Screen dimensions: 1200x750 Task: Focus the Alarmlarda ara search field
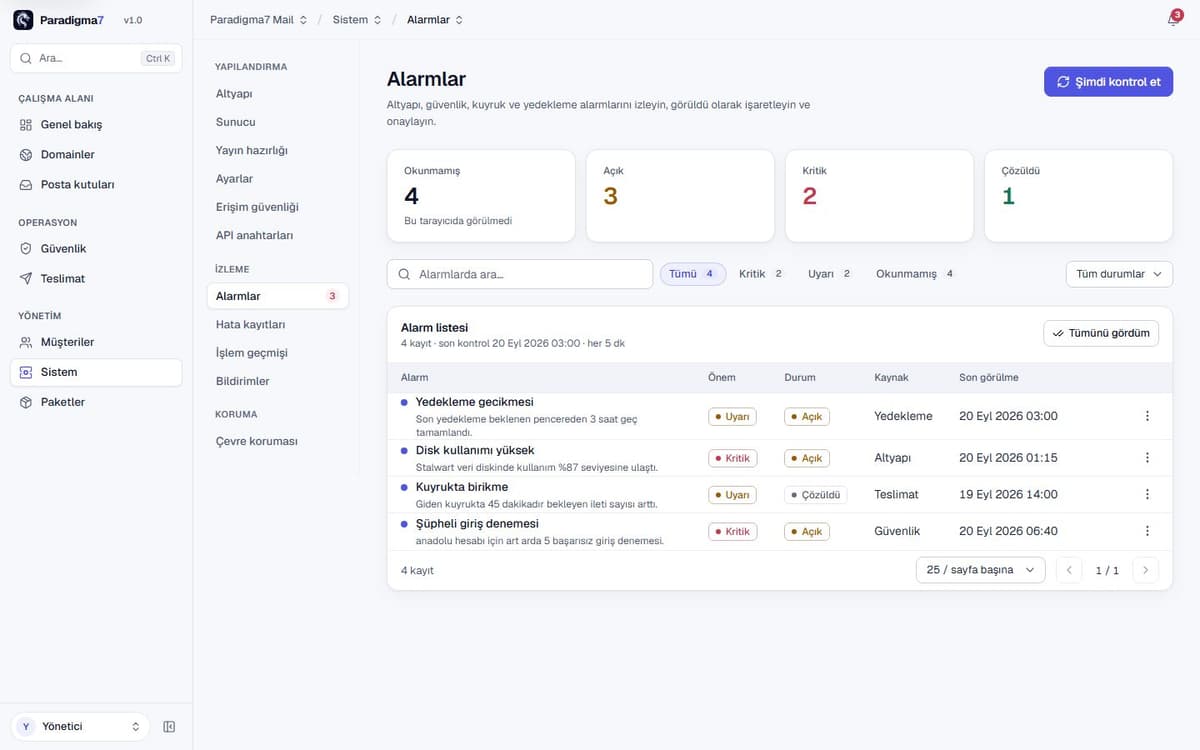520,274
